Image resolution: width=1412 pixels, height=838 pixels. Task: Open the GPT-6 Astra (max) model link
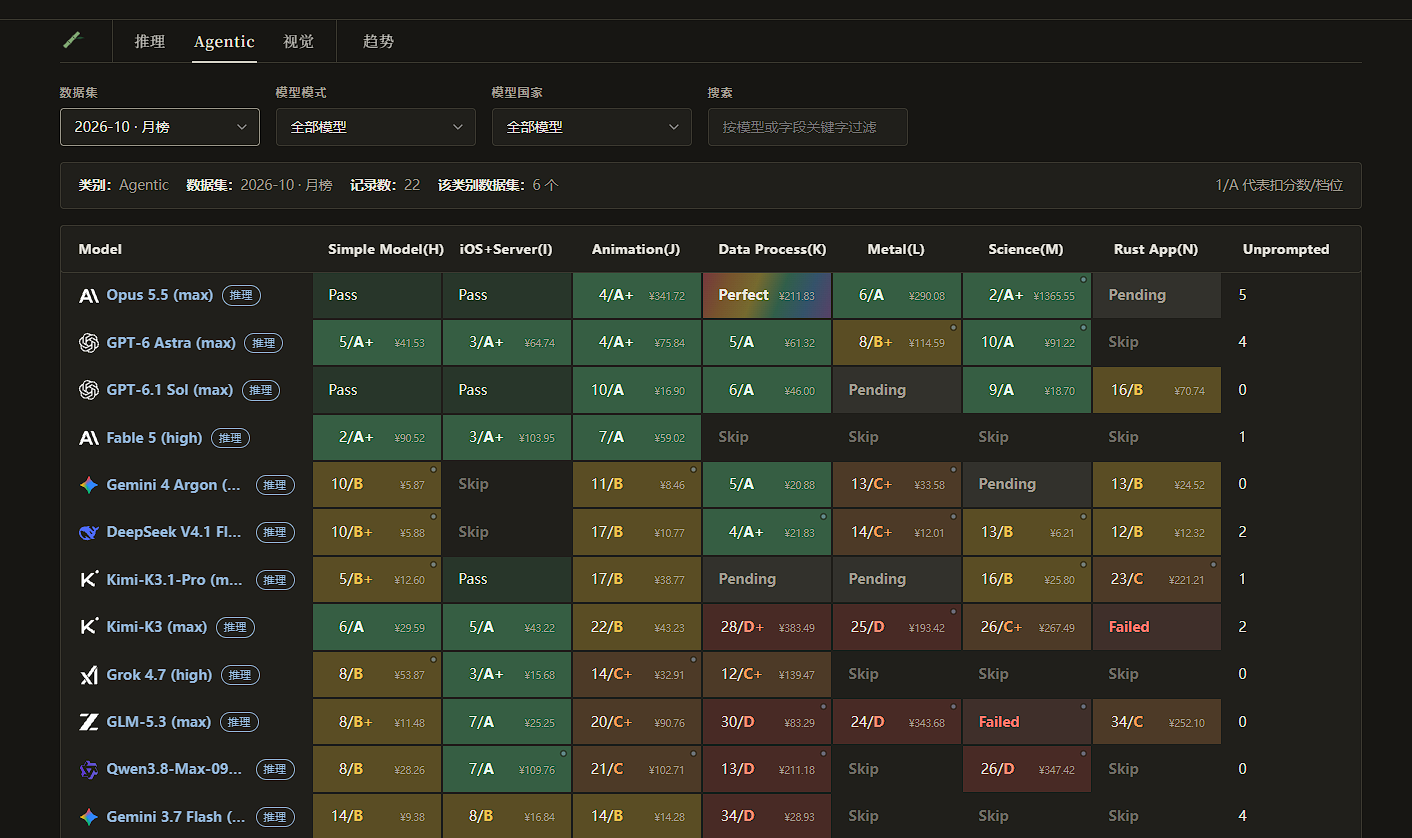[171, 343]
